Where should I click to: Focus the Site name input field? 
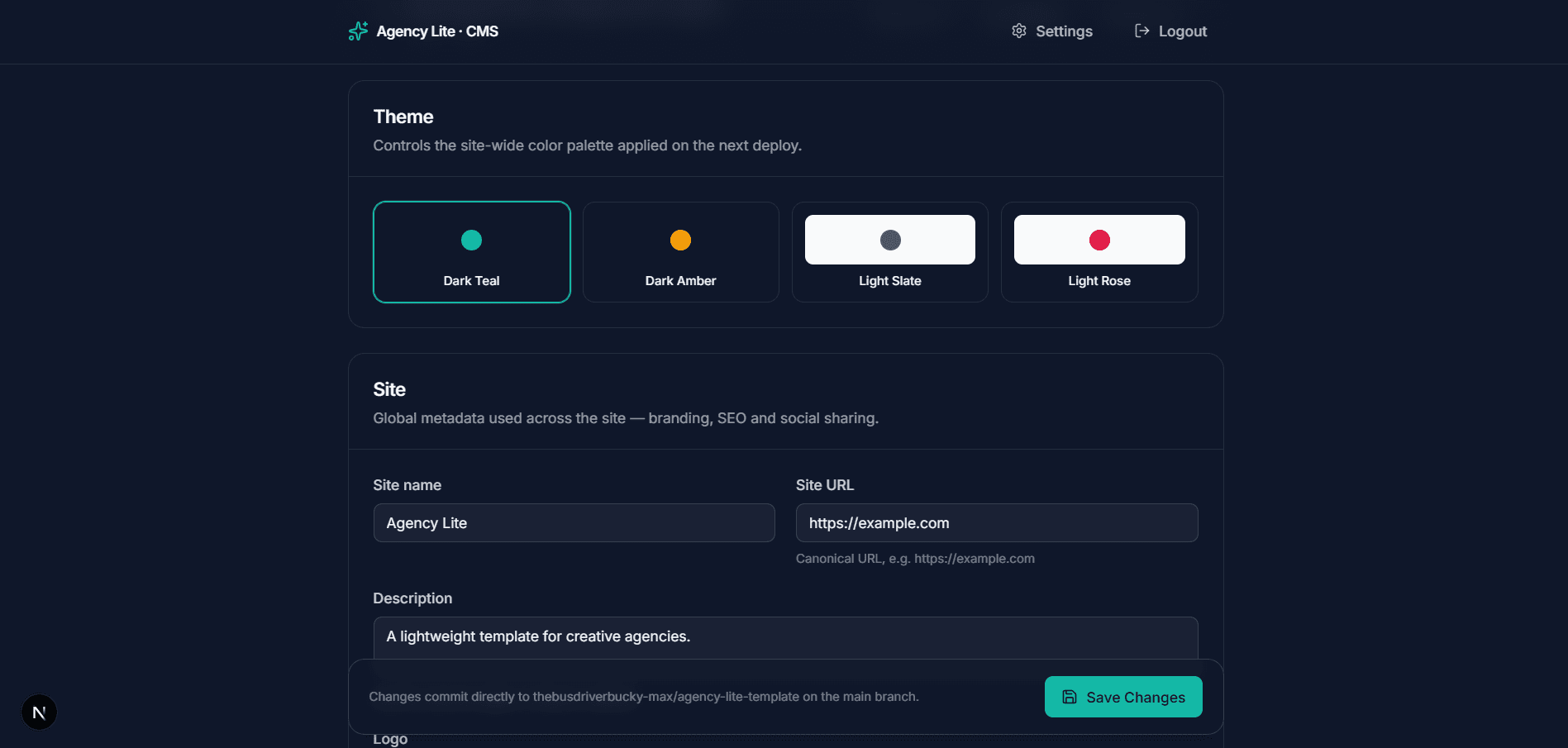pos(574,523)
